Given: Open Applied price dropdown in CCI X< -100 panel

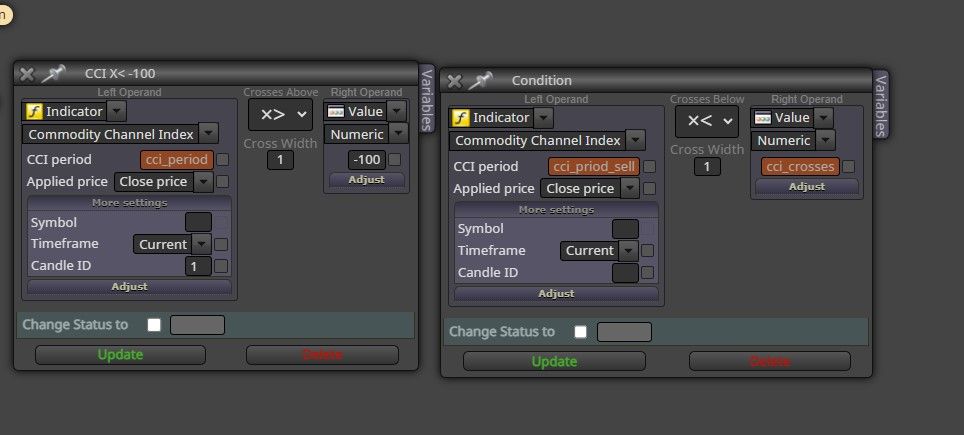Looking at the screenshot, I should coord(204,181).
